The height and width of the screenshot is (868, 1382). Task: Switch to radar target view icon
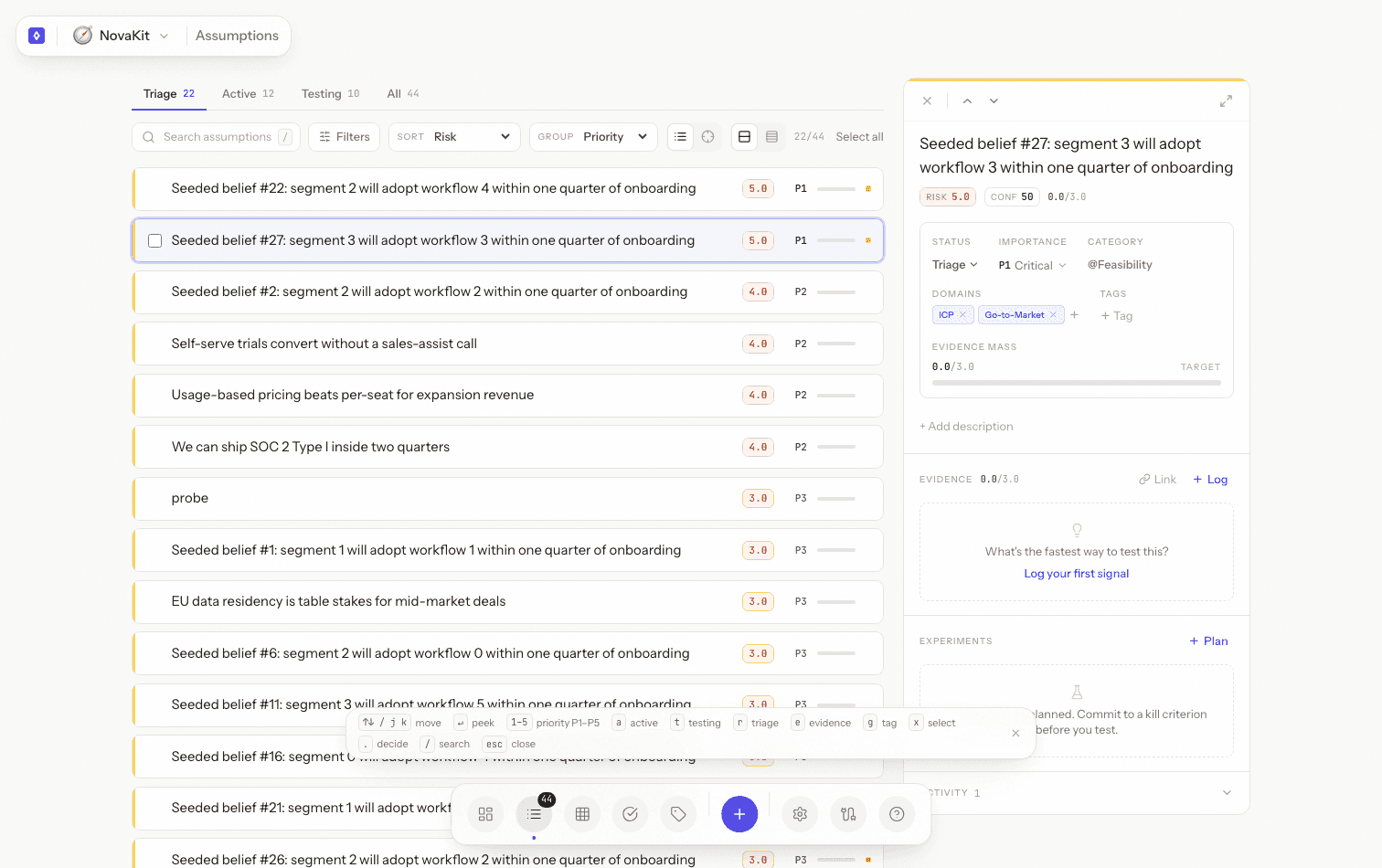tap(707, 137)
